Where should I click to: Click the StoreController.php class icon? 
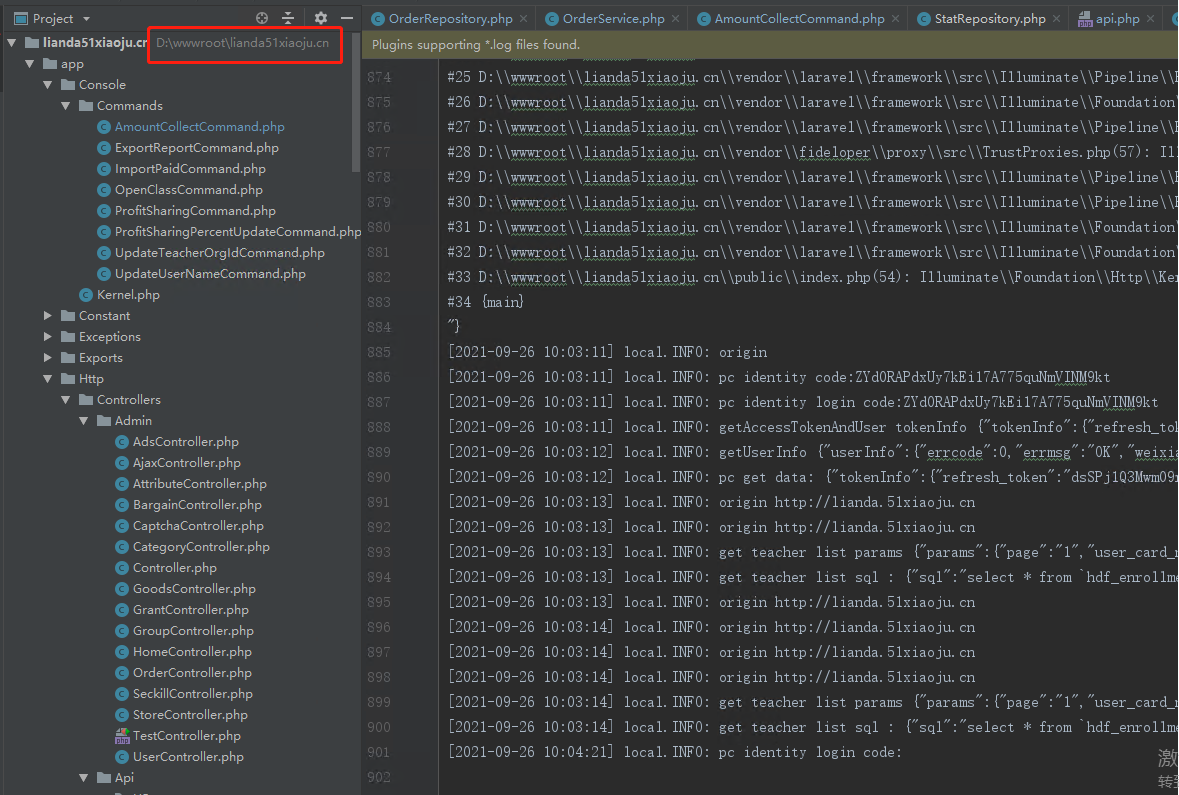click(122, 715)
